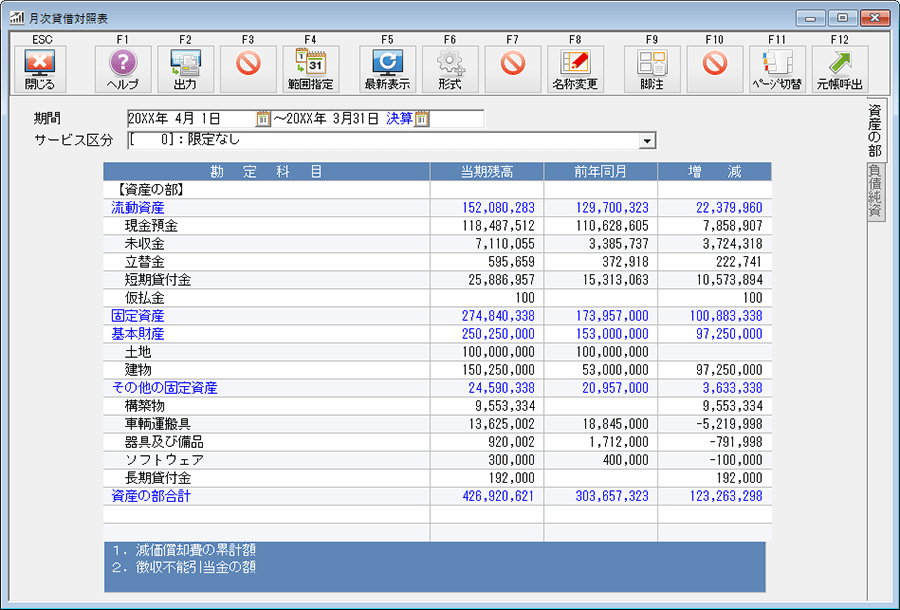The width and height of the screenshot is (900, 610).
Task: Click the disabled F10 prohibited icon
Action: (x=715, y=69)
